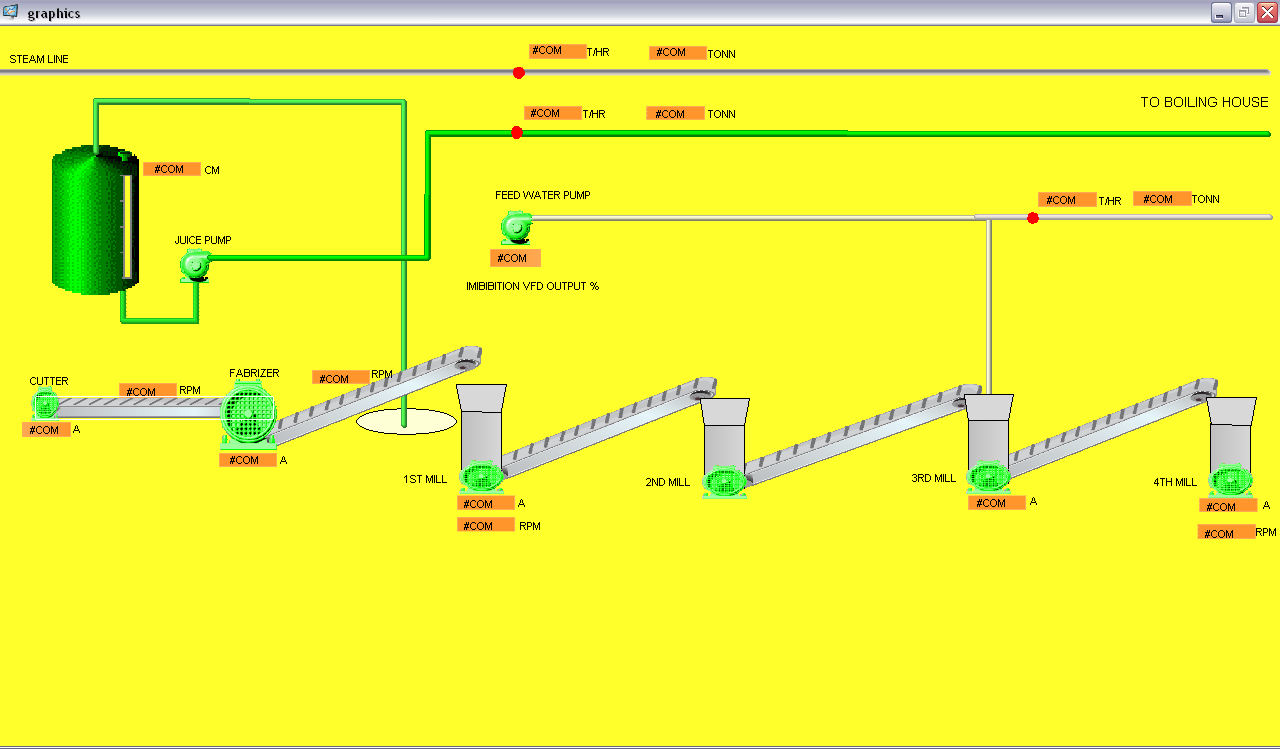Restore down the graphics window
1280x749 pixels.
pyautogui.click(x=1244, y=12)
